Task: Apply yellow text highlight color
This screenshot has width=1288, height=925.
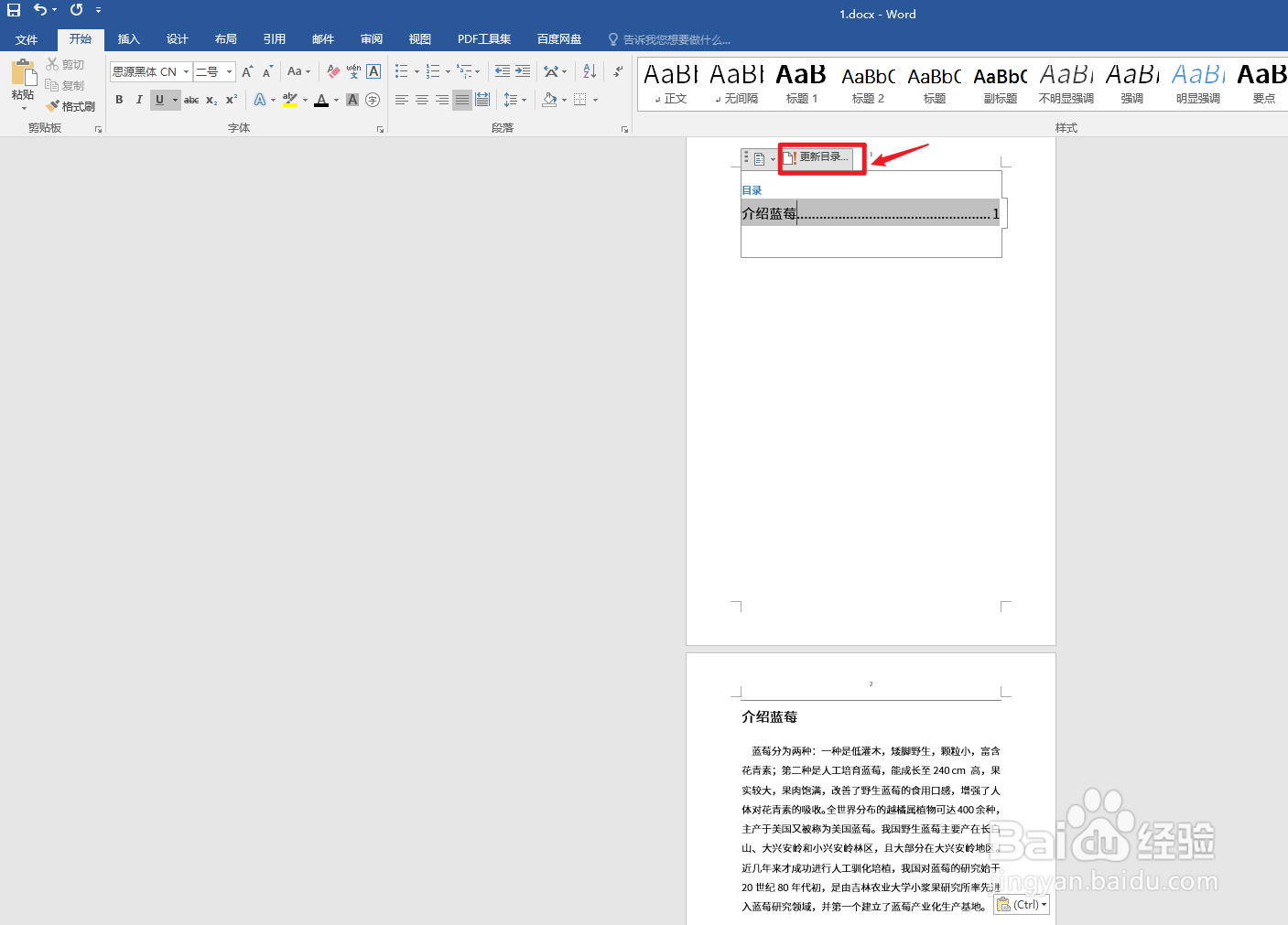Action: (x=290, y=100)
